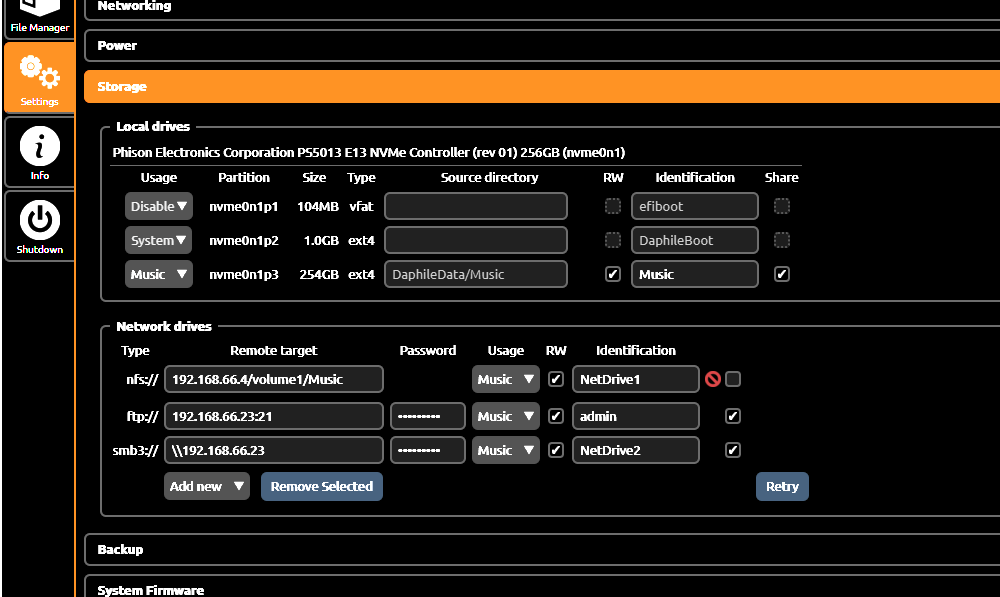Click the ftp drive password field
Screen dimensions: 1000x597
[x=428, y=416]
